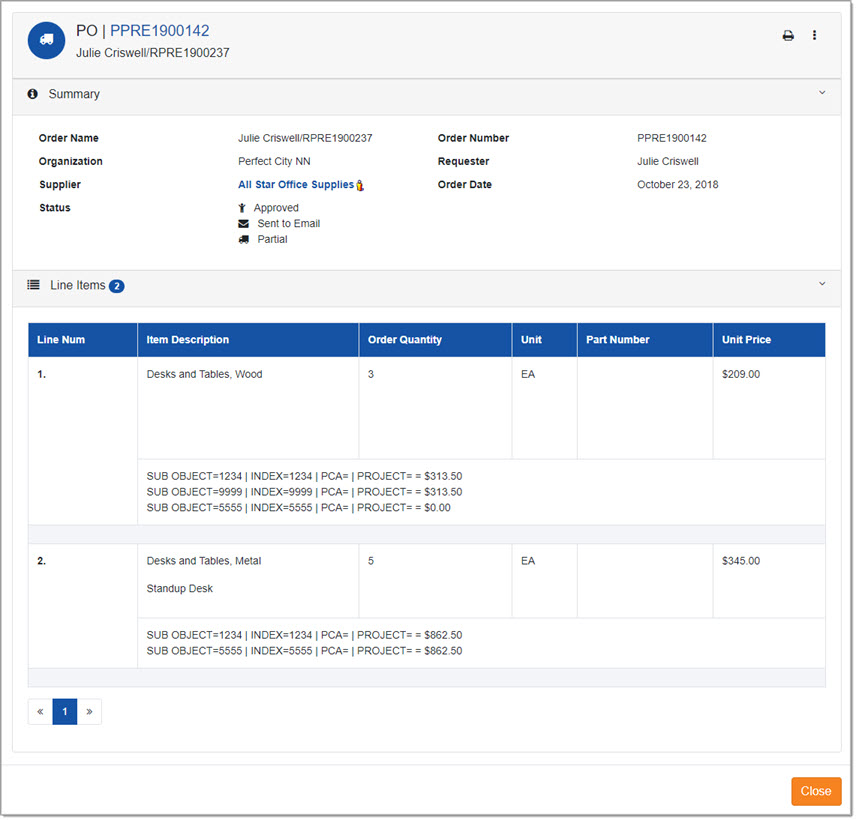This screenshot has width=856, height=820.
Task: Click the Part Number column header
Action: point(645,340)
